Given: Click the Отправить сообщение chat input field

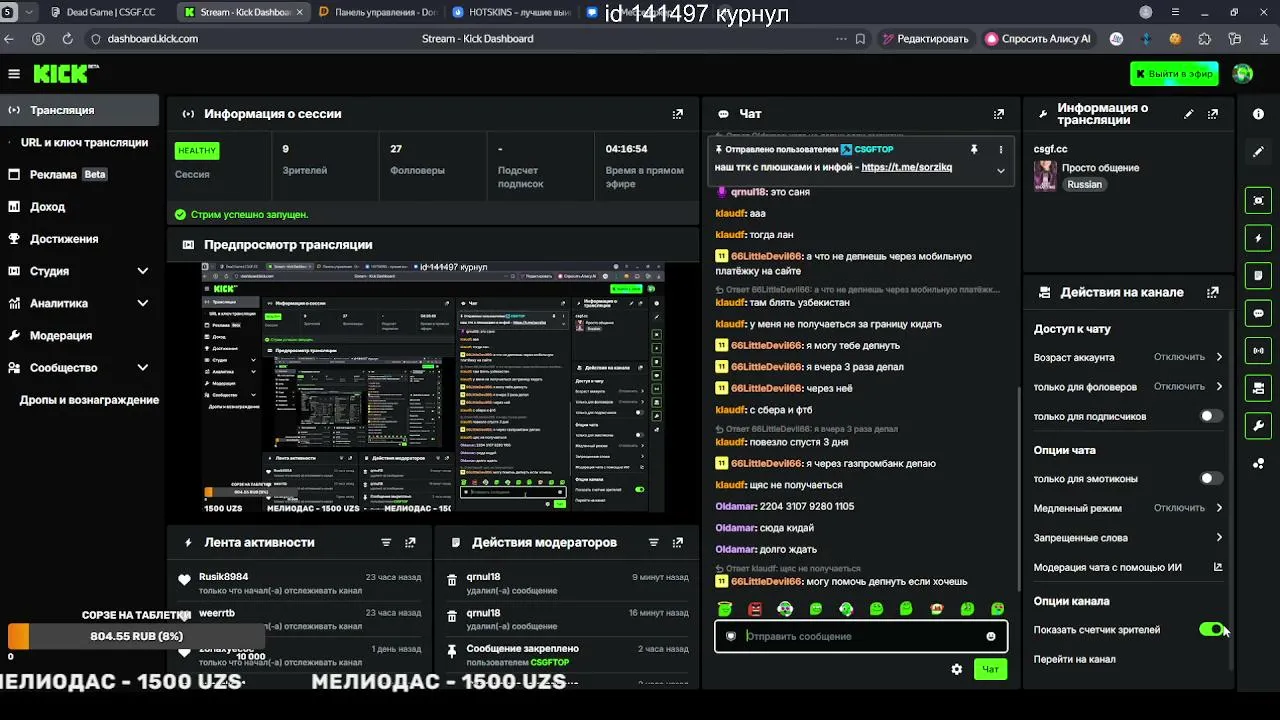Looking at the screenshot, I should [x=861, y=636].
